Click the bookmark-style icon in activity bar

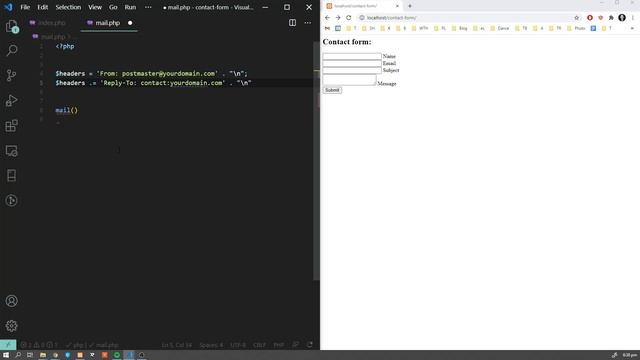click(x=11, y=176)
